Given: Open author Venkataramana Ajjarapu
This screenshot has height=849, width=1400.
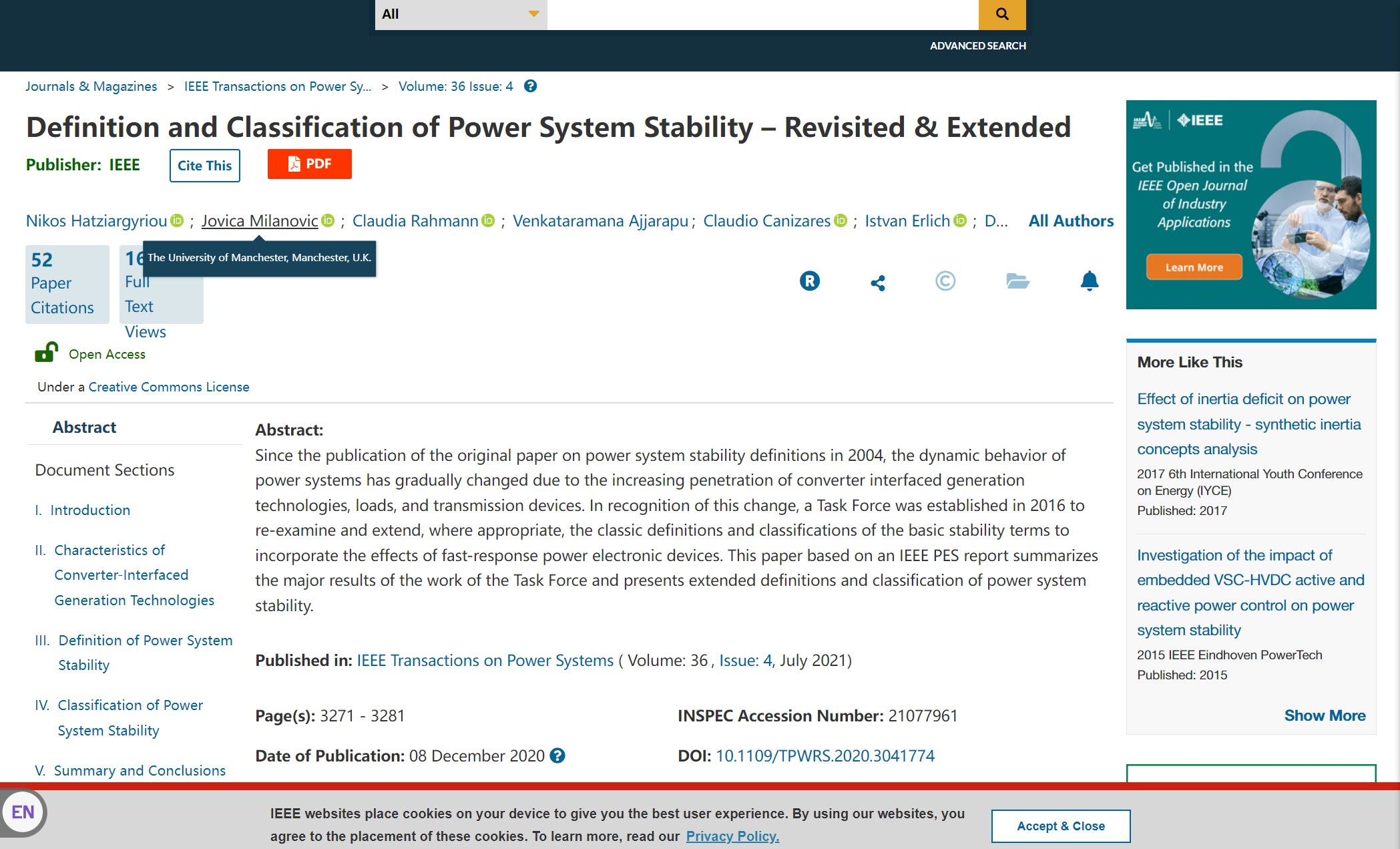Looking at the screenshot, I should (x=600, y=220).
